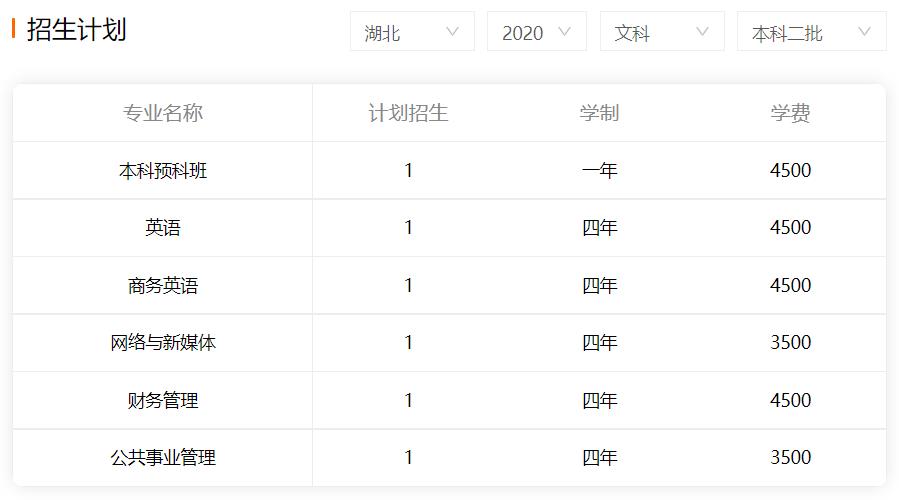The height and width of the screenshot is (500, 899).
Task: Open the 湖北 province dropdown
Action: 412,32
